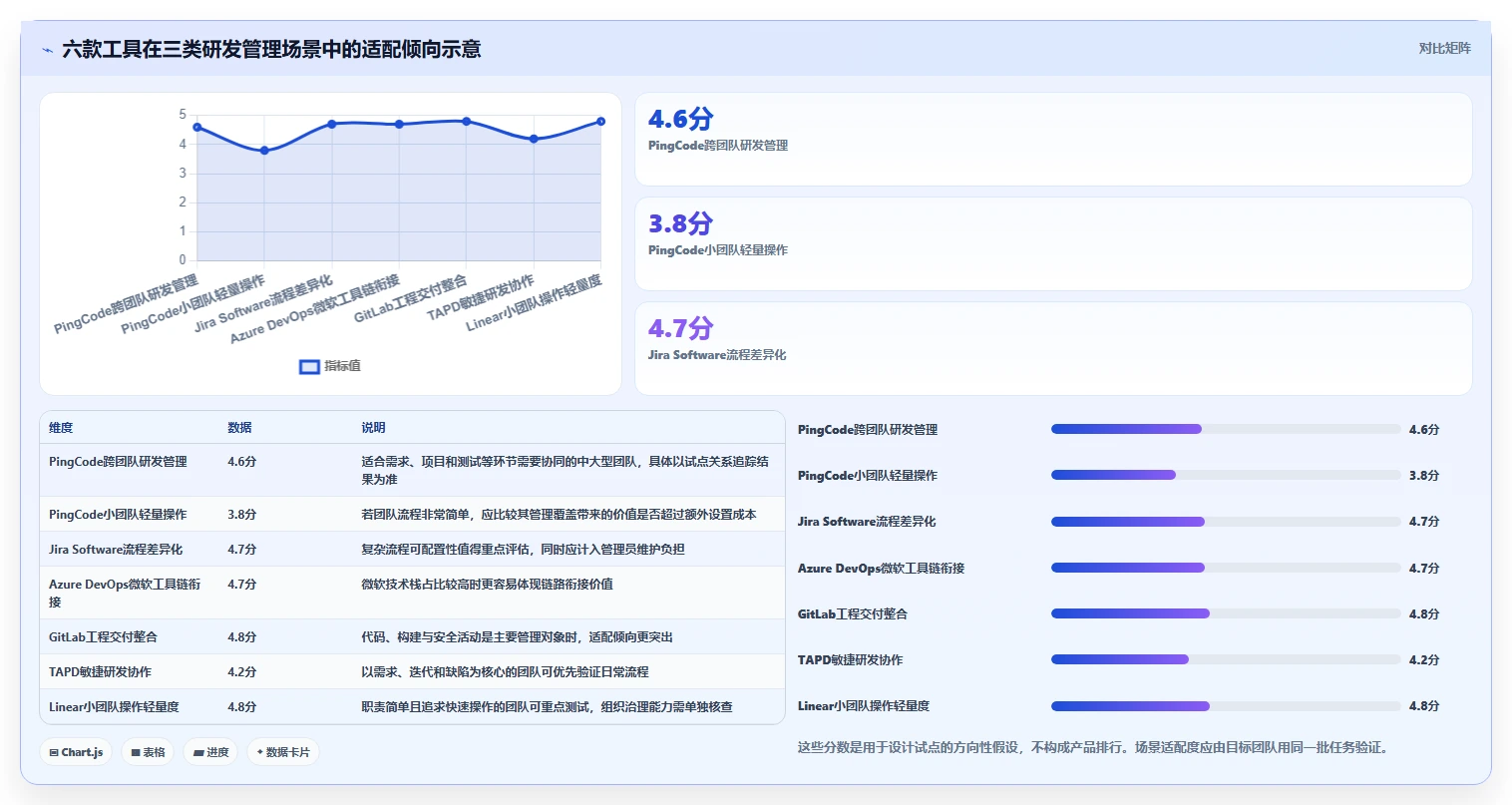The height and width of the screenshot is (805, 1512).
Task: Click the label Azure DevOps微软工具链衔接 left of its bar
Action: 881,568
